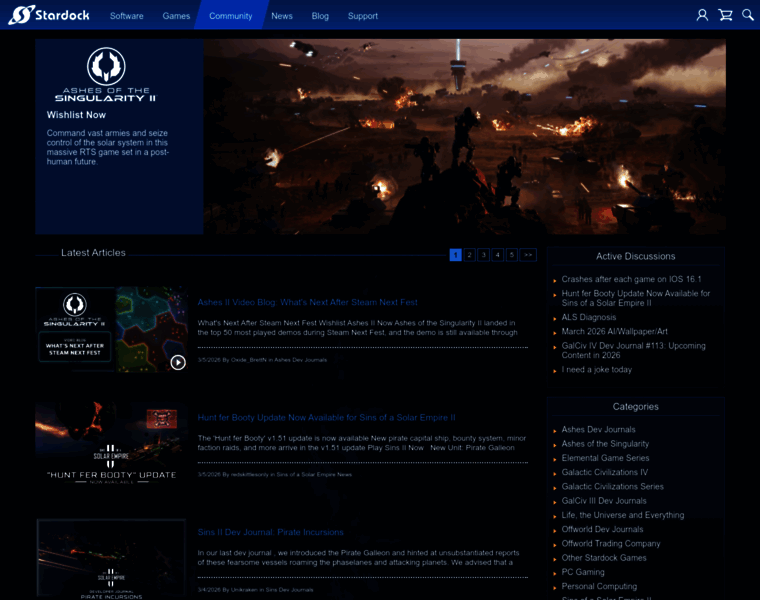The width and height of the screenshot is (760, 600).
Task: Open the Support menu item
Action: tap(363, 16)
